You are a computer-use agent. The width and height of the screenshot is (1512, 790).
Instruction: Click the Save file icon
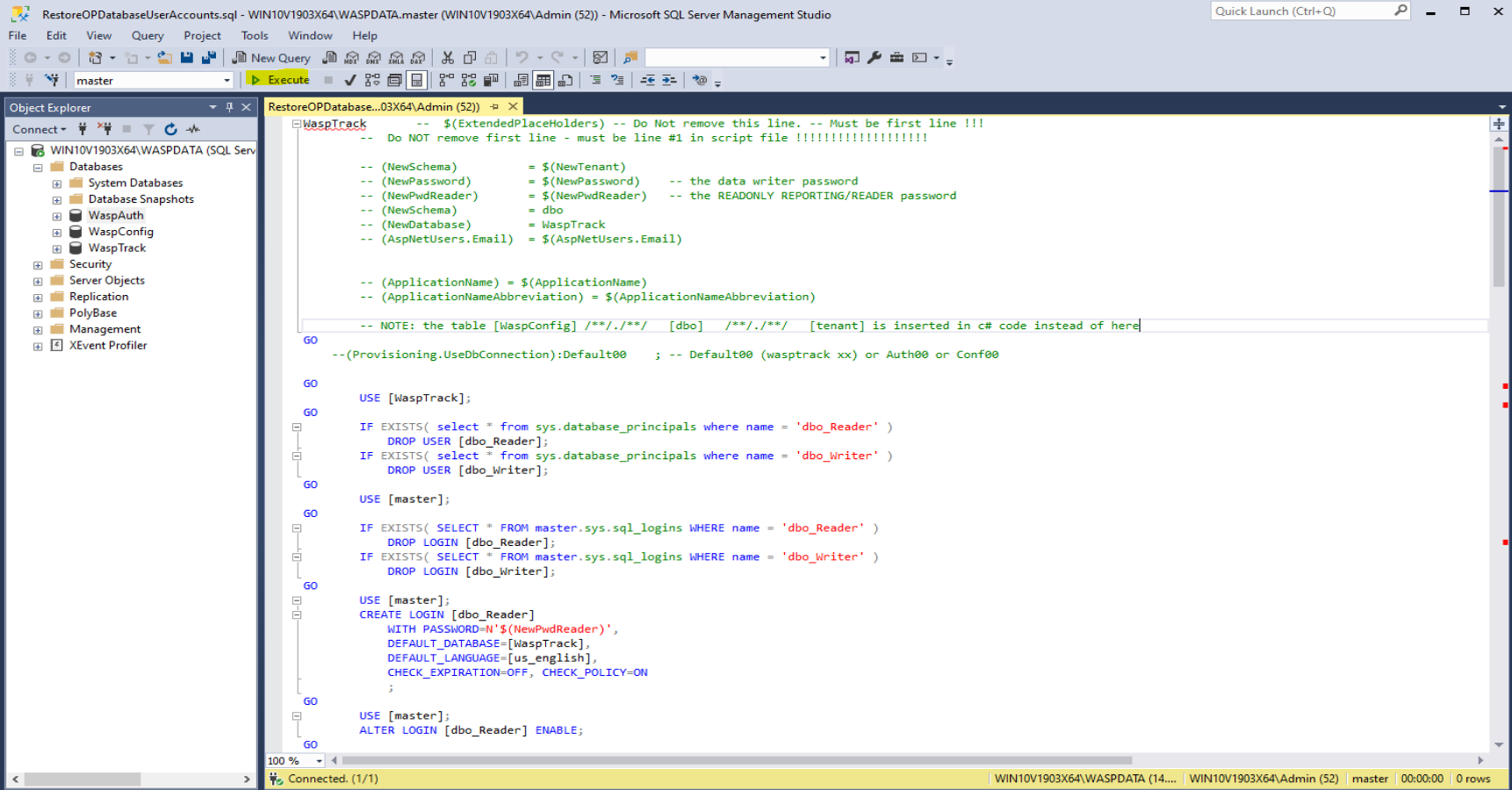click(x=187, y=58)
